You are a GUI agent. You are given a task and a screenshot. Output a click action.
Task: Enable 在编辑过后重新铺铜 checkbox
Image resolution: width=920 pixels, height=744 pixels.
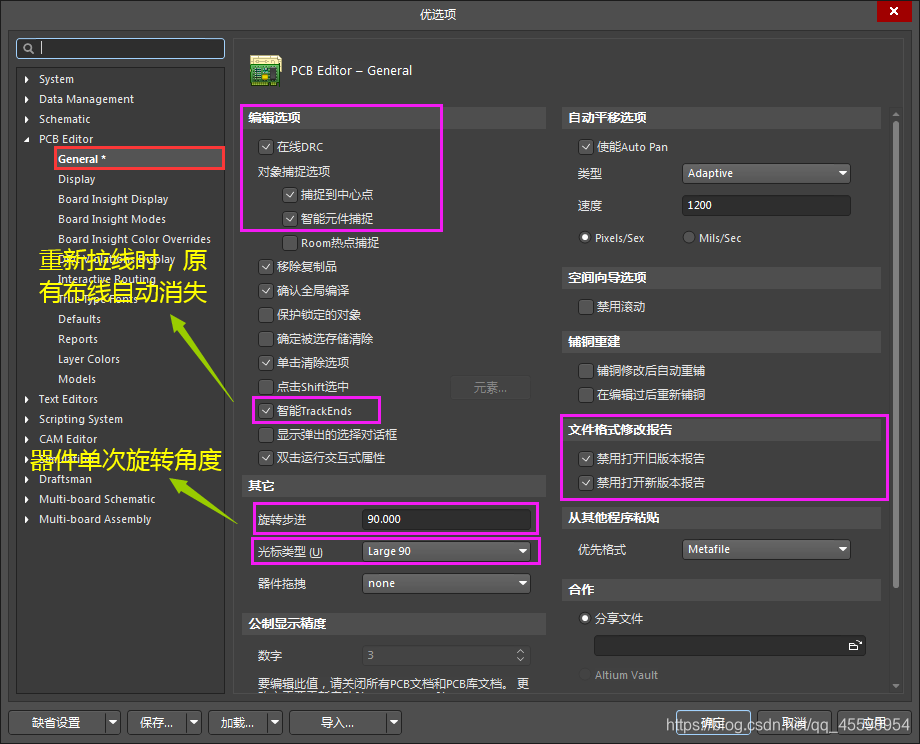[x=586, y=395]
